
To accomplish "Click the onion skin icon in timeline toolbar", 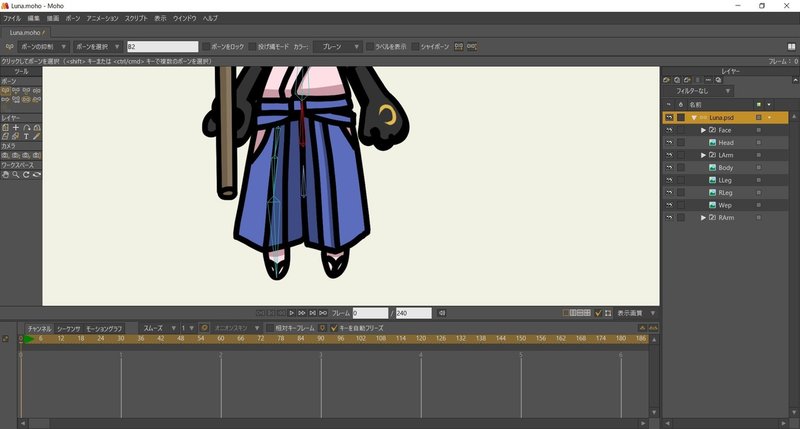I will pos(204,328).
